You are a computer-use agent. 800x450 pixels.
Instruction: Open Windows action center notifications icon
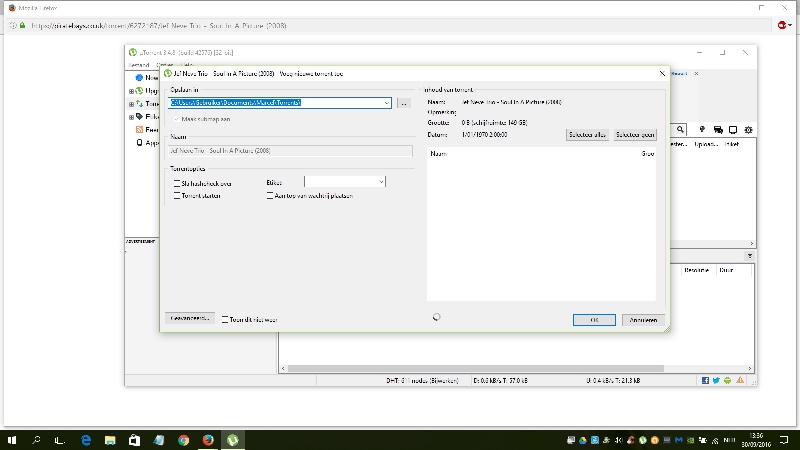[x=784, y=440]
